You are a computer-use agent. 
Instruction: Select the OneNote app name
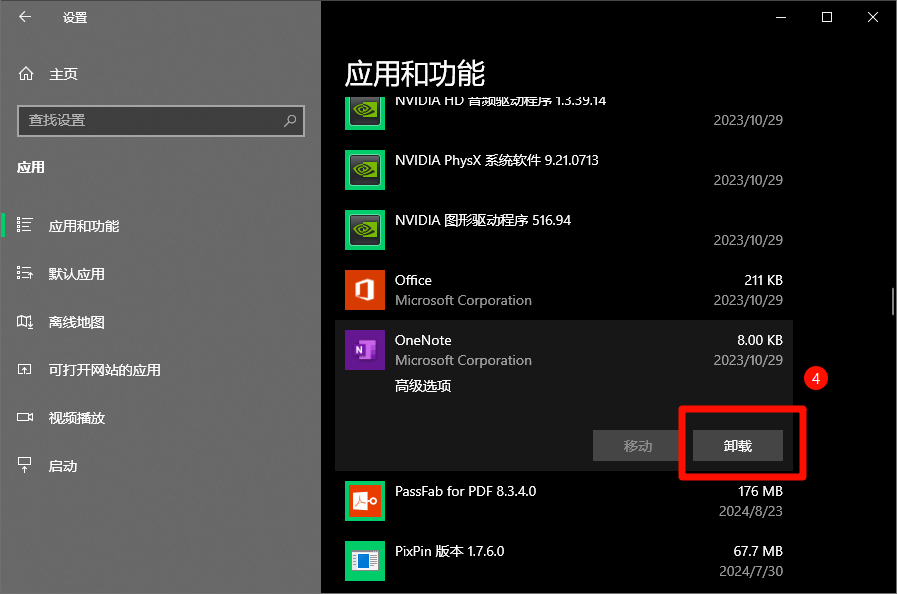tap(423, 340)
